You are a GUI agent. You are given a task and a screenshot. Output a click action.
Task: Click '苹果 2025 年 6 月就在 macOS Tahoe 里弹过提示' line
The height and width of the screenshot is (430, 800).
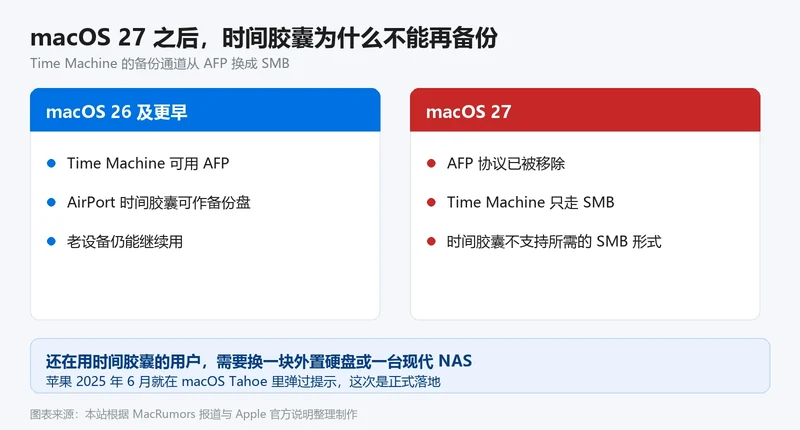242,382
